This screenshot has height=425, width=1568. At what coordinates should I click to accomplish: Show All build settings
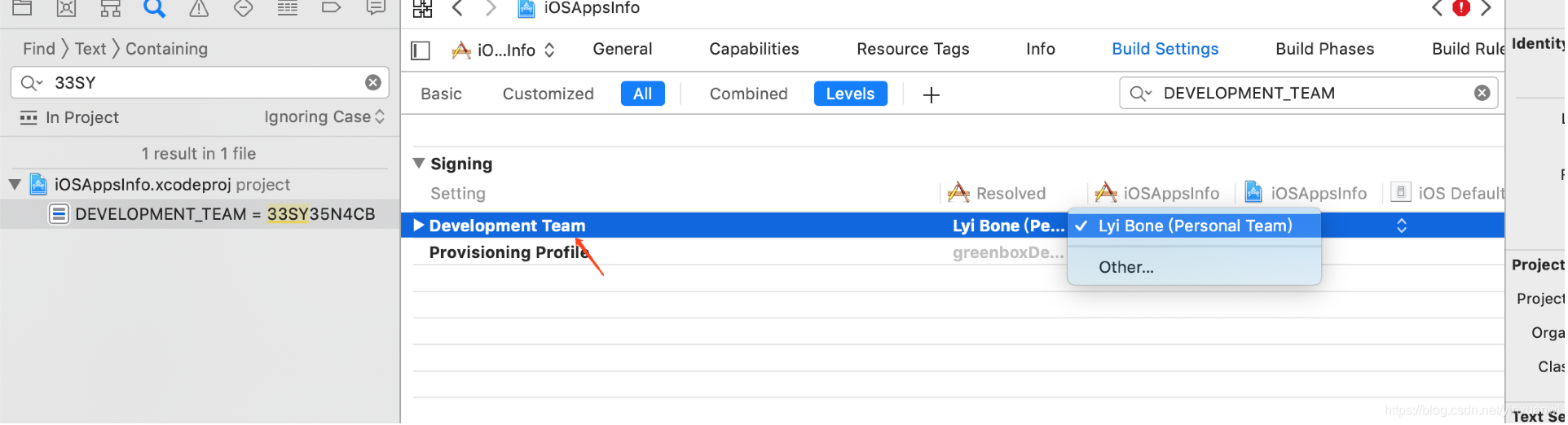643,94
